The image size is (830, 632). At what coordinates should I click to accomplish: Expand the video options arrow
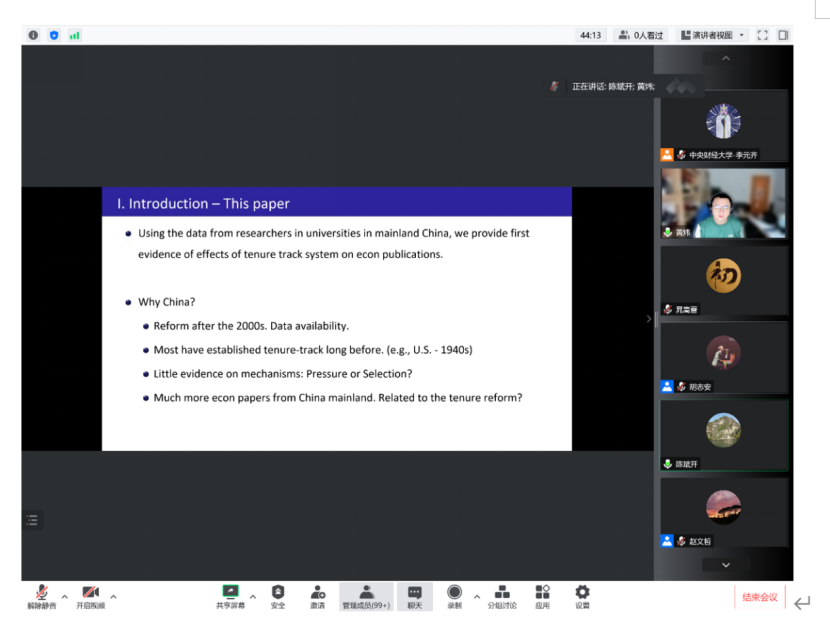113,597
